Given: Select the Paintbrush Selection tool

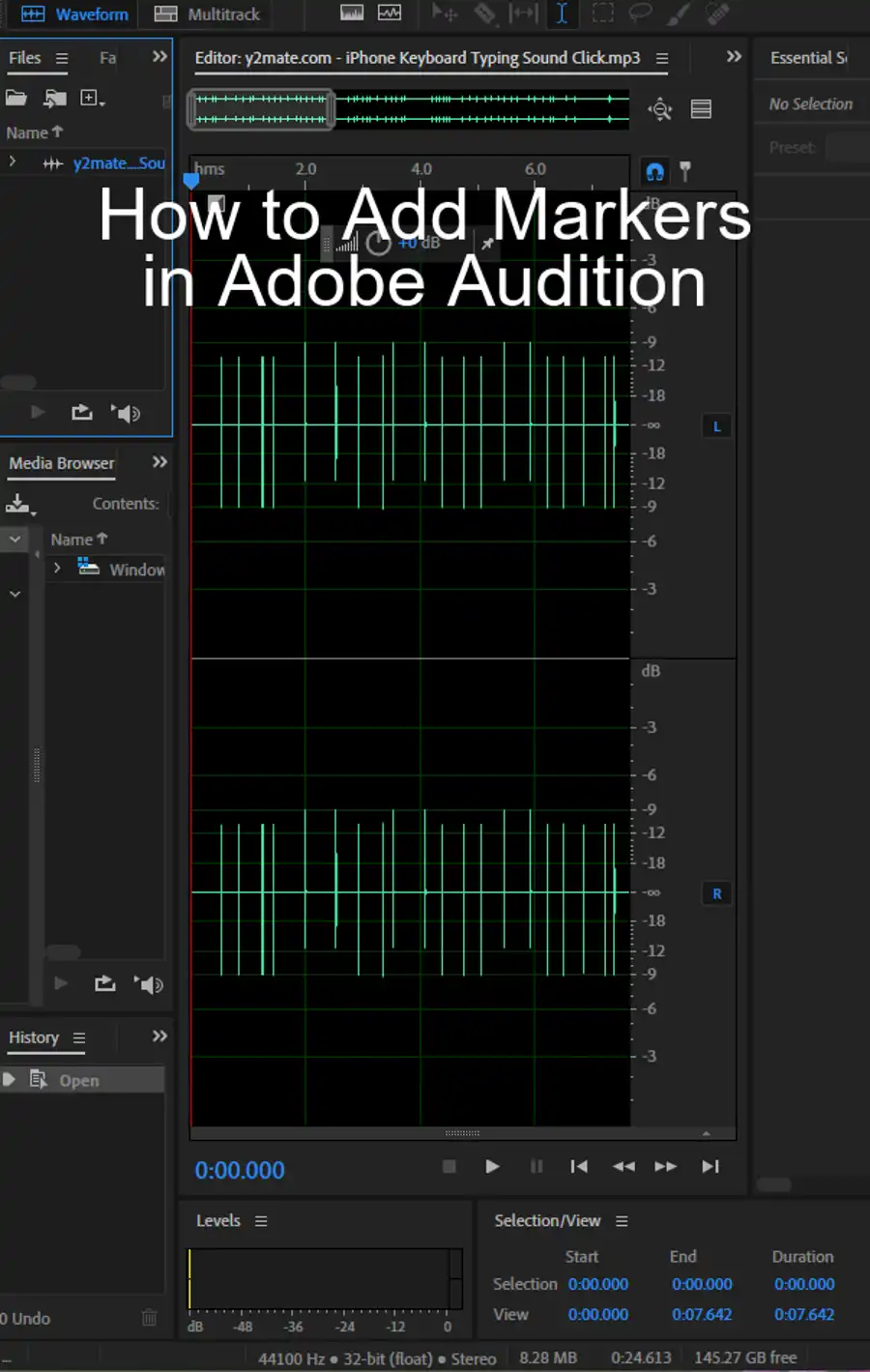Looking at the screenshot, I should coord(679,14).
